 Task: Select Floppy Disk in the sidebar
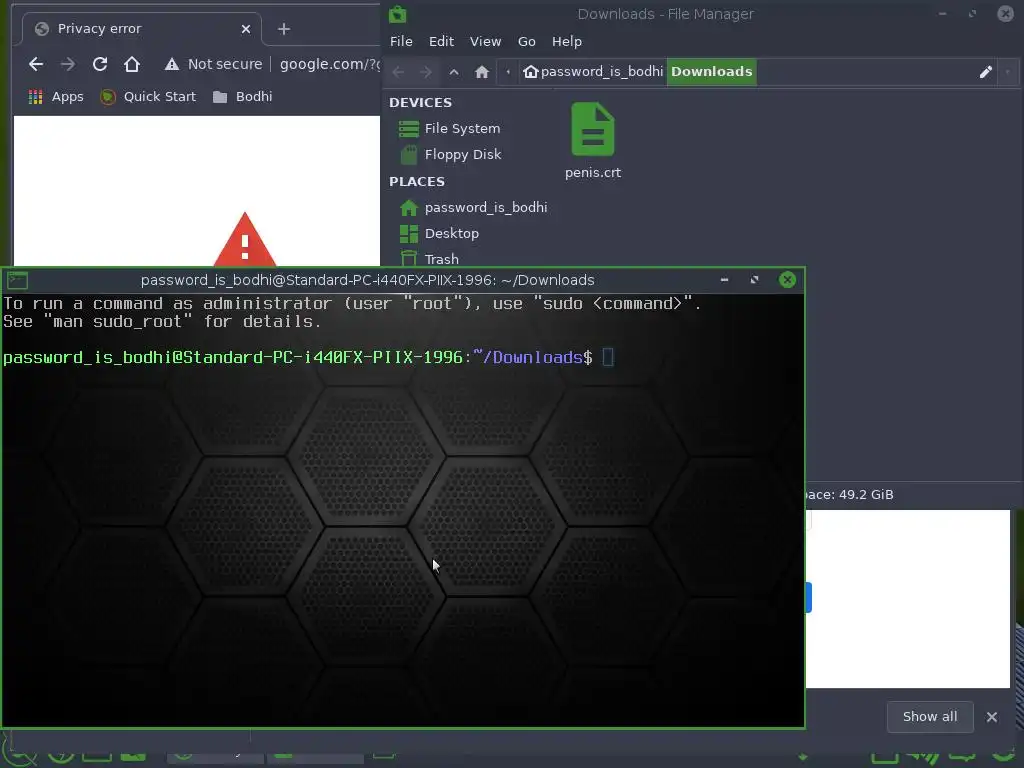pos(450,155)
